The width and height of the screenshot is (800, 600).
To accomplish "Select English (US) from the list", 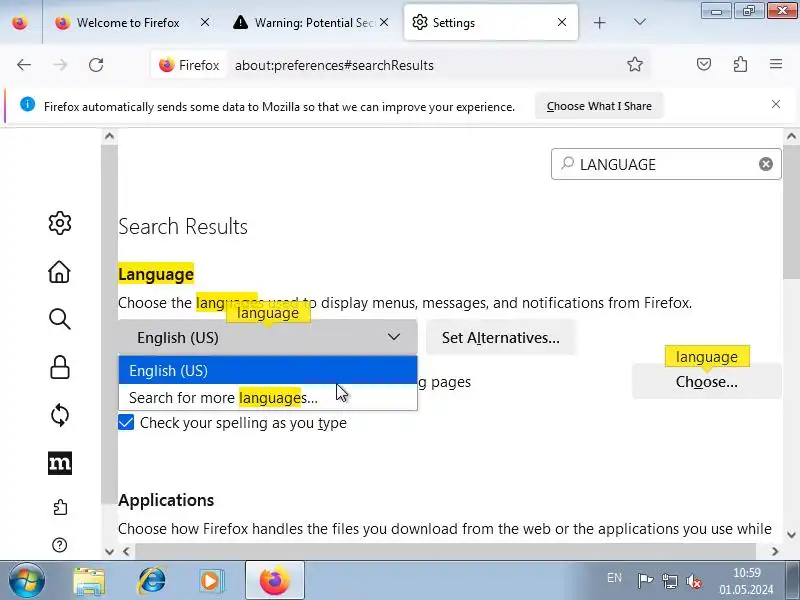I will coord(268,370).
